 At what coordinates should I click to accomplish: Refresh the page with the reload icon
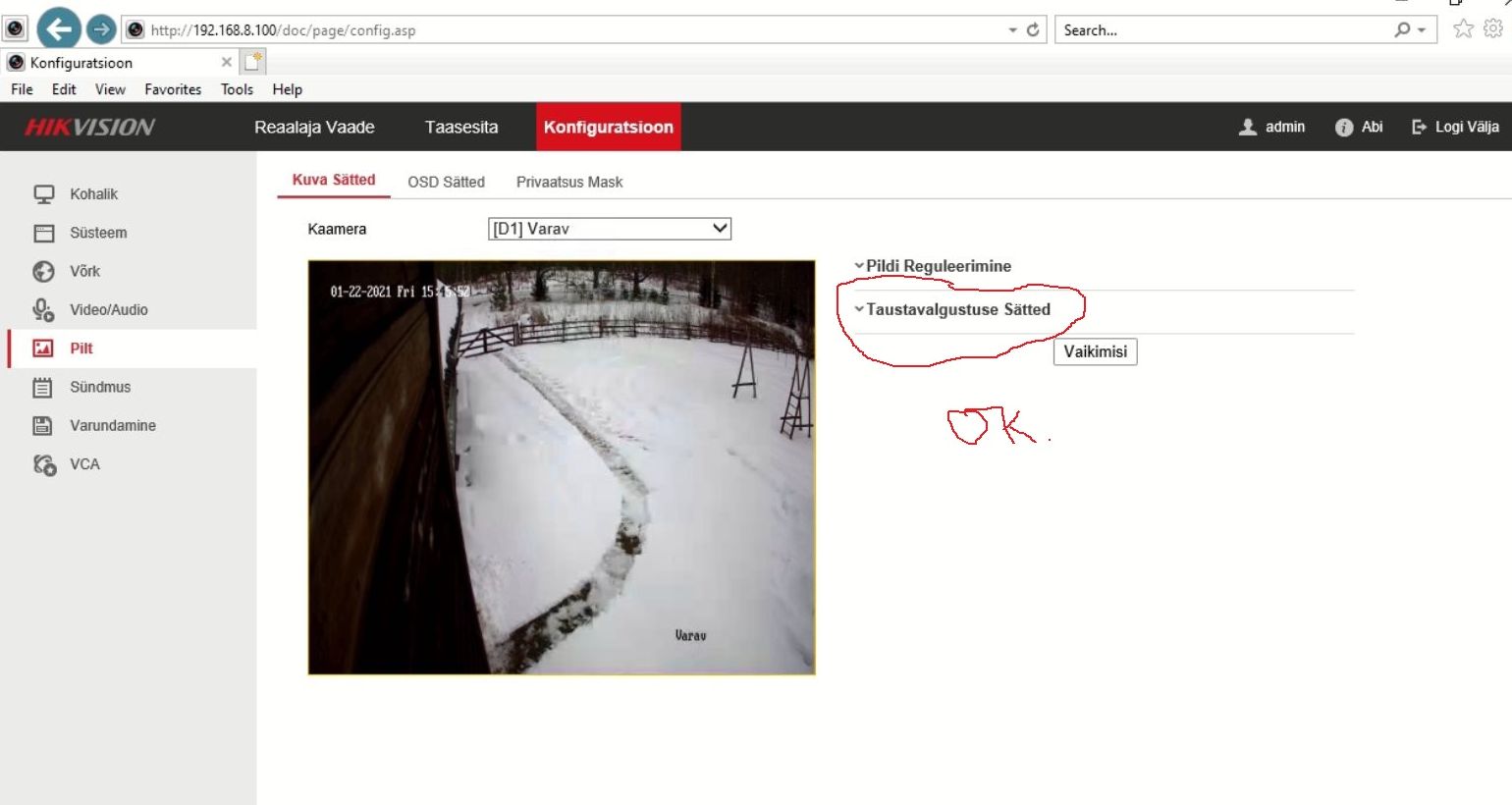point(1033,30)
